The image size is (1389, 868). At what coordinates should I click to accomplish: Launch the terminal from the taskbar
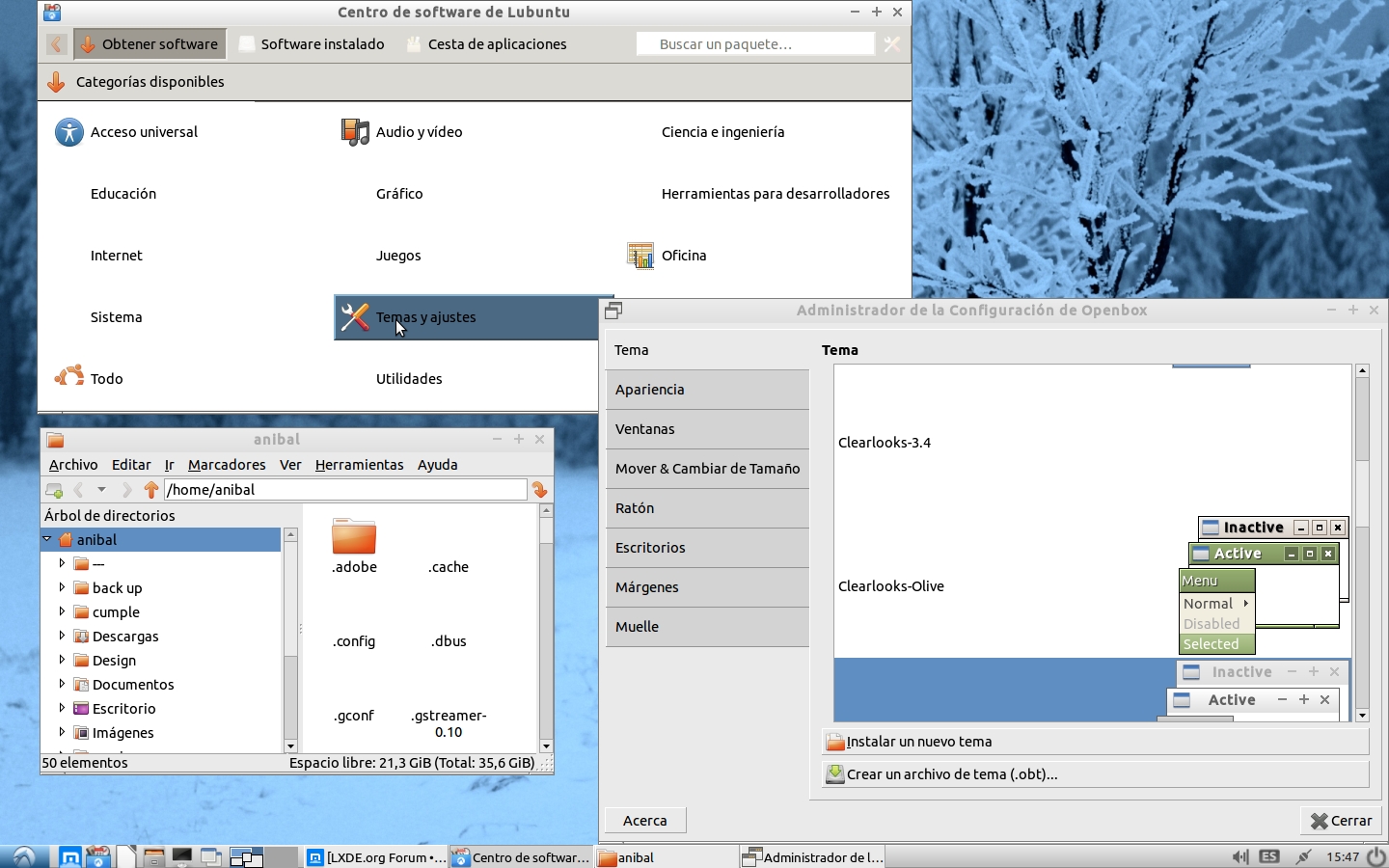[x=182, y=856]
